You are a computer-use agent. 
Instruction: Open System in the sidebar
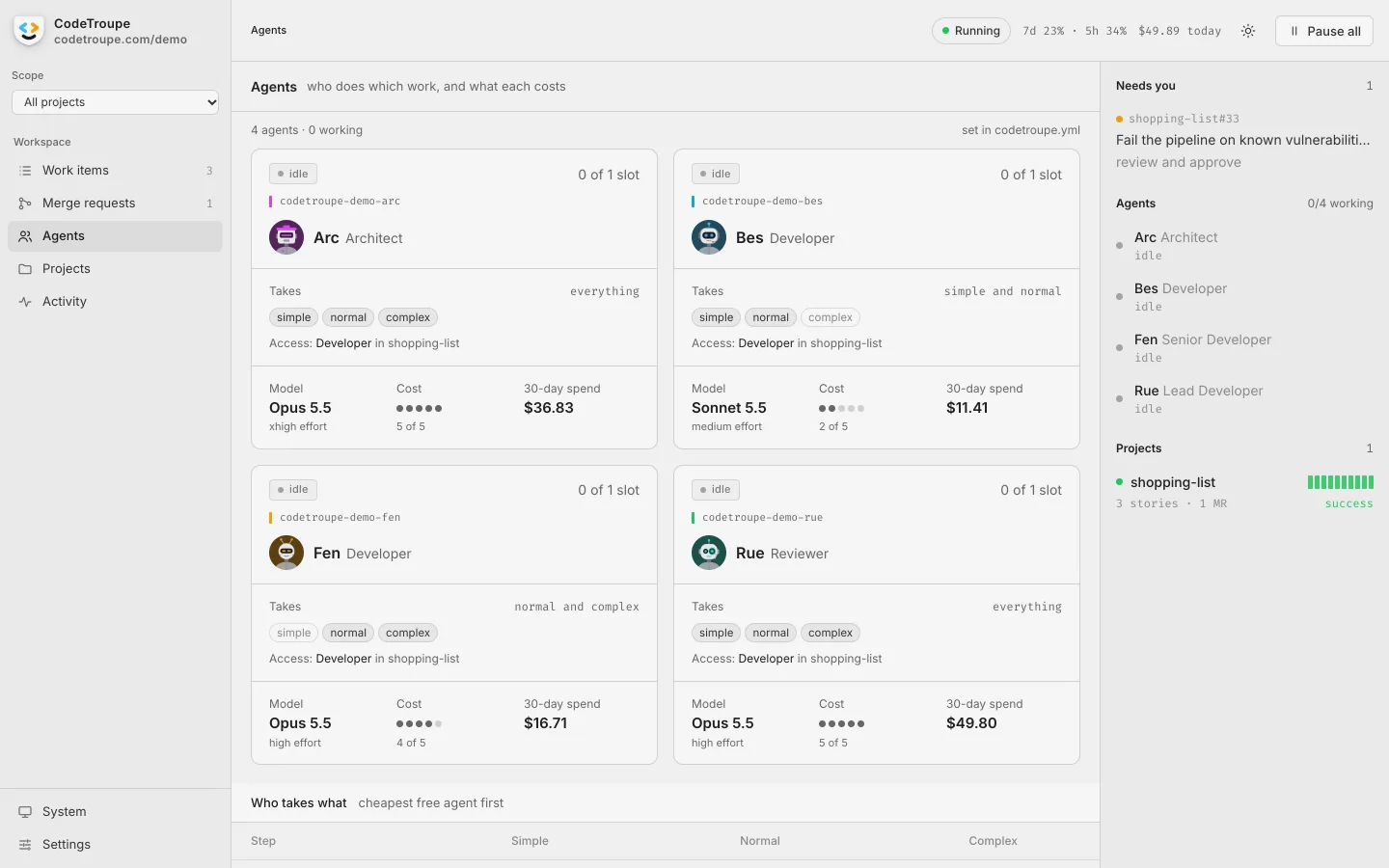115,812
